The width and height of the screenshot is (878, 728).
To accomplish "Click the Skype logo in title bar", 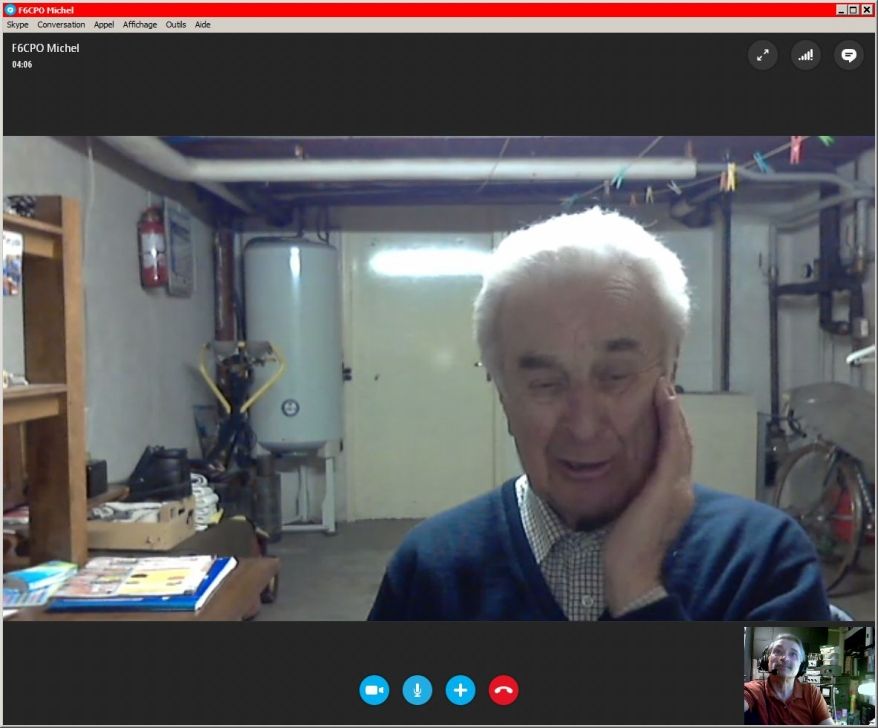I will pyautogui.click(x=10, y=10).
